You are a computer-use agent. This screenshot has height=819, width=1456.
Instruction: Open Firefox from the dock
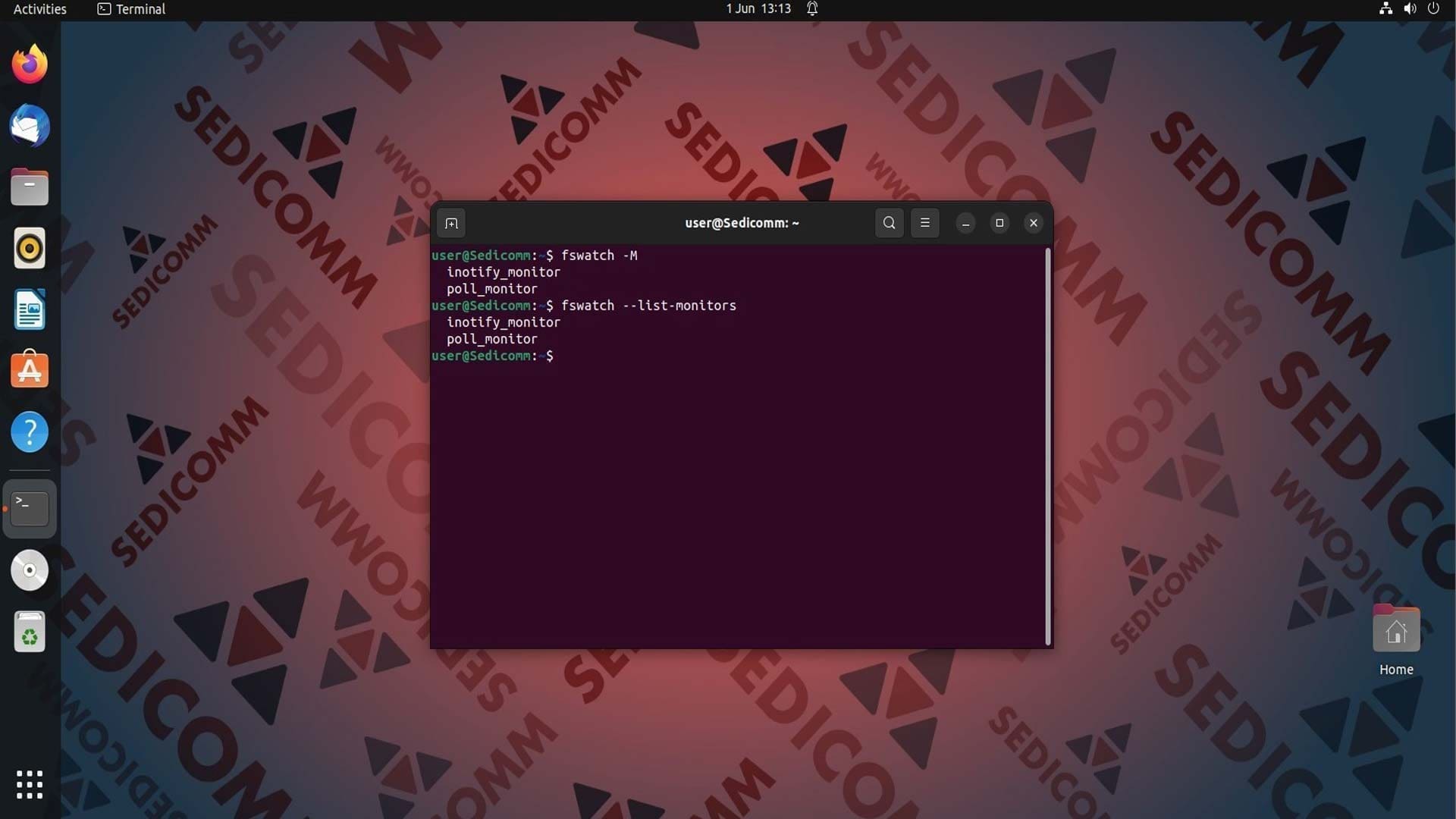30,64
